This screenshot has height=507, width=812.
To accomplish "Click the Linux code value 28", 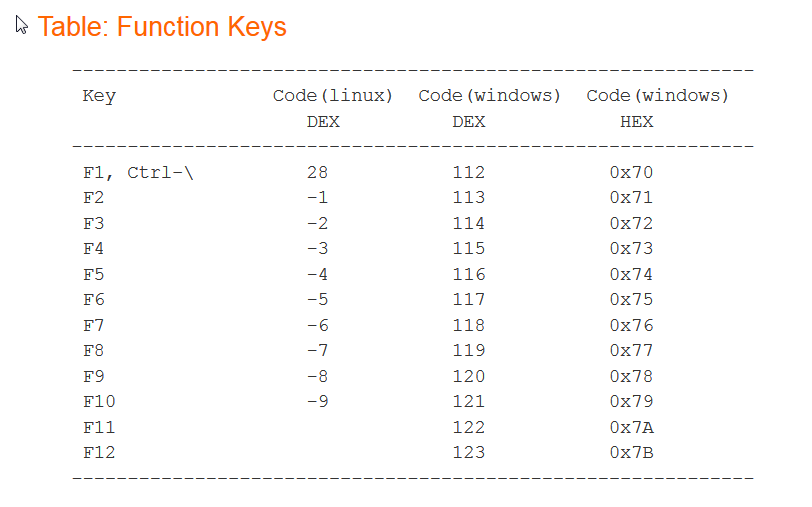I will pos(318,172).
